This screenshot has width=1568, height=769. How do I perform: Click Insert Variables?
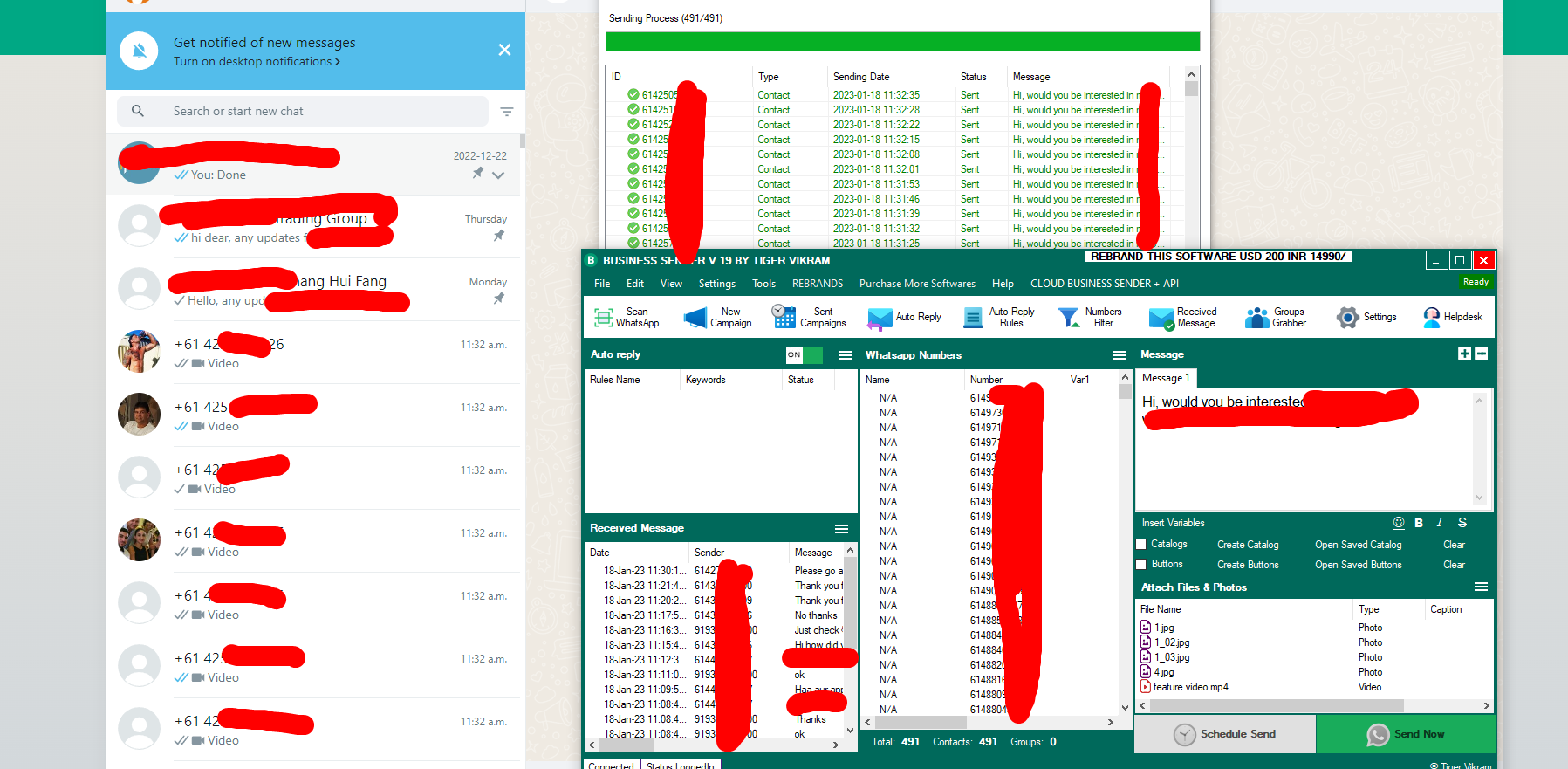pos(1173,523)
